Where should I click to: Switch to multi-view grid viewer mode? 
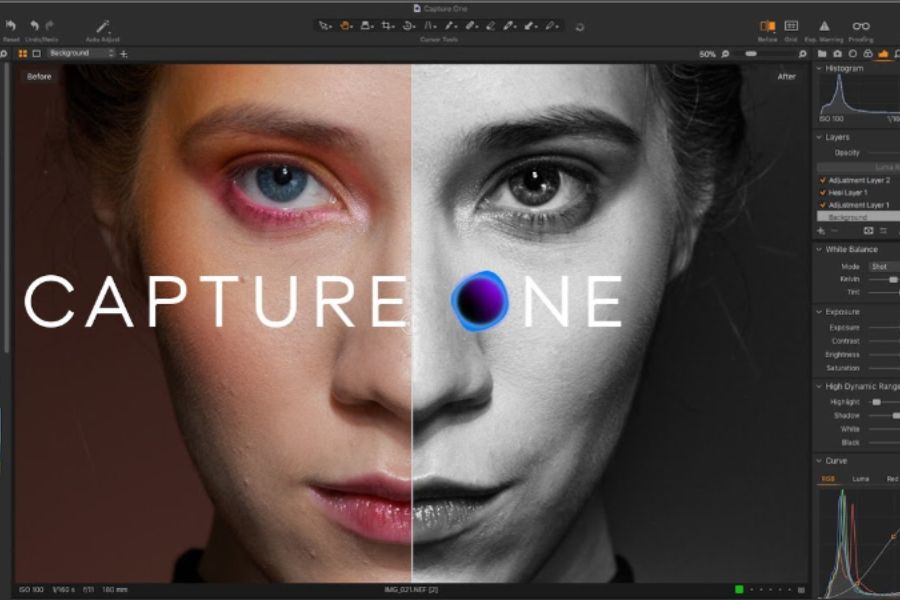23,53
